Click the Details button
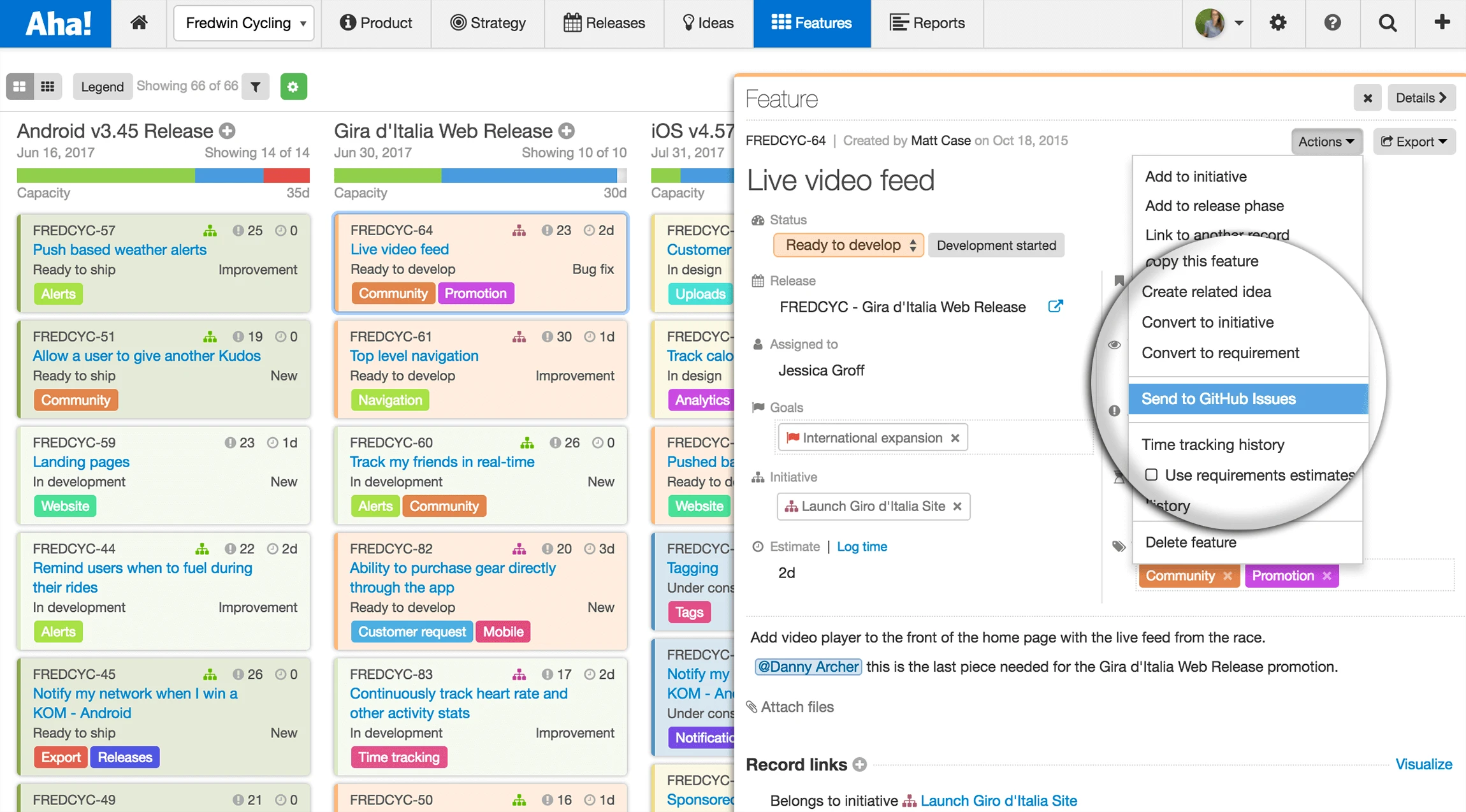1466x812 pixels. click(x=1421, y=98)
